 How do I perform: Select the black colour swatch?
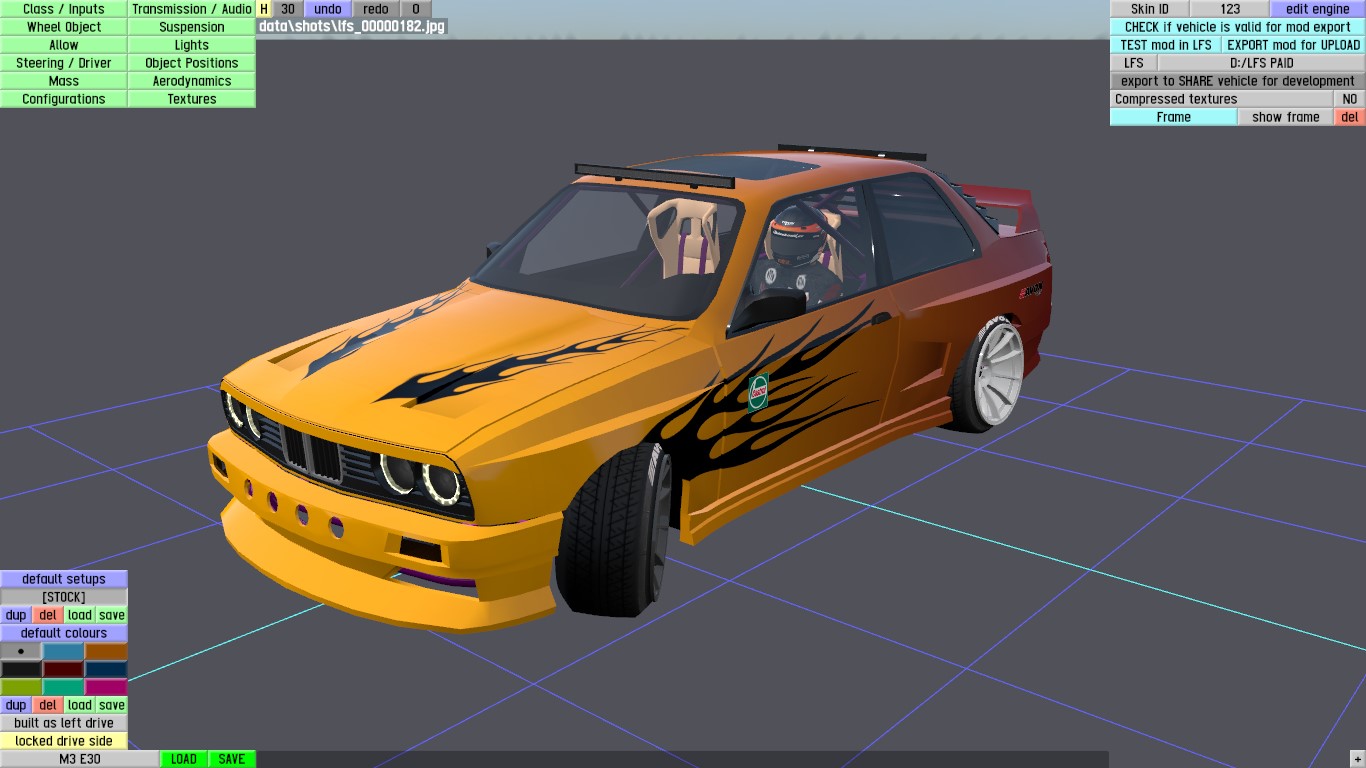[21, 669]
